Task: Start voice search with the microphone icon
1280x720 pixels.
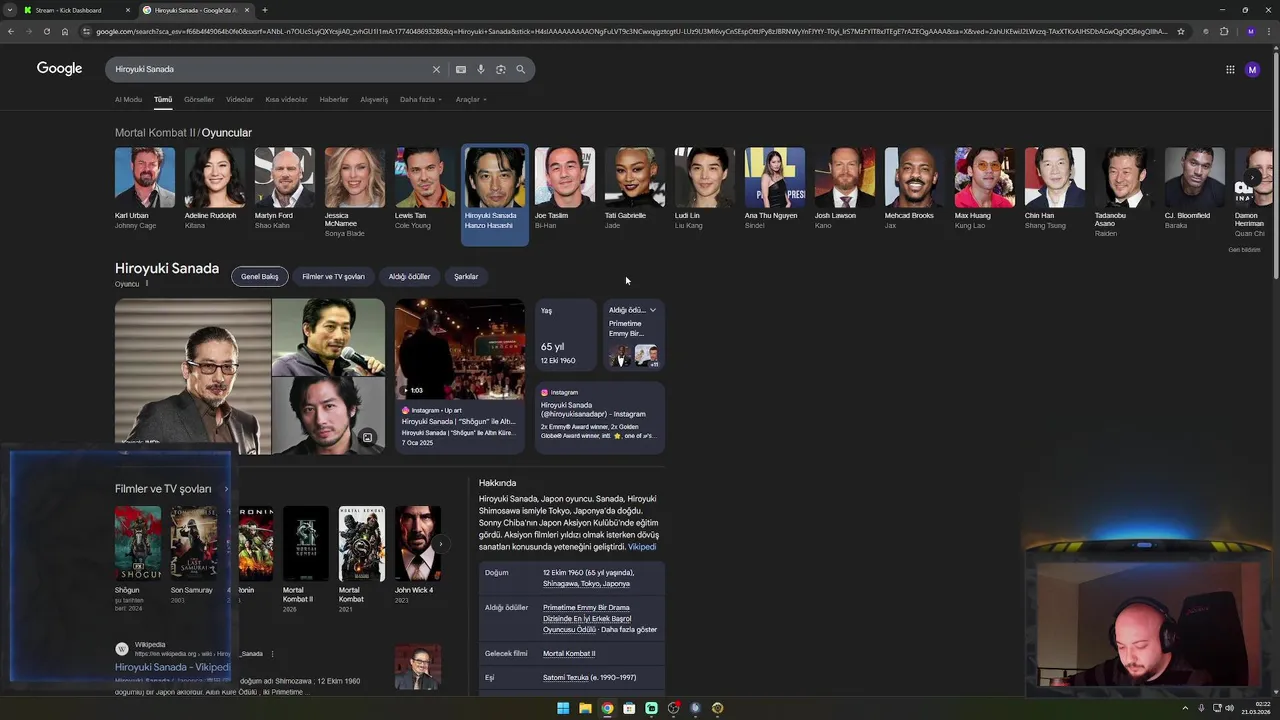Action: (481, 69)
